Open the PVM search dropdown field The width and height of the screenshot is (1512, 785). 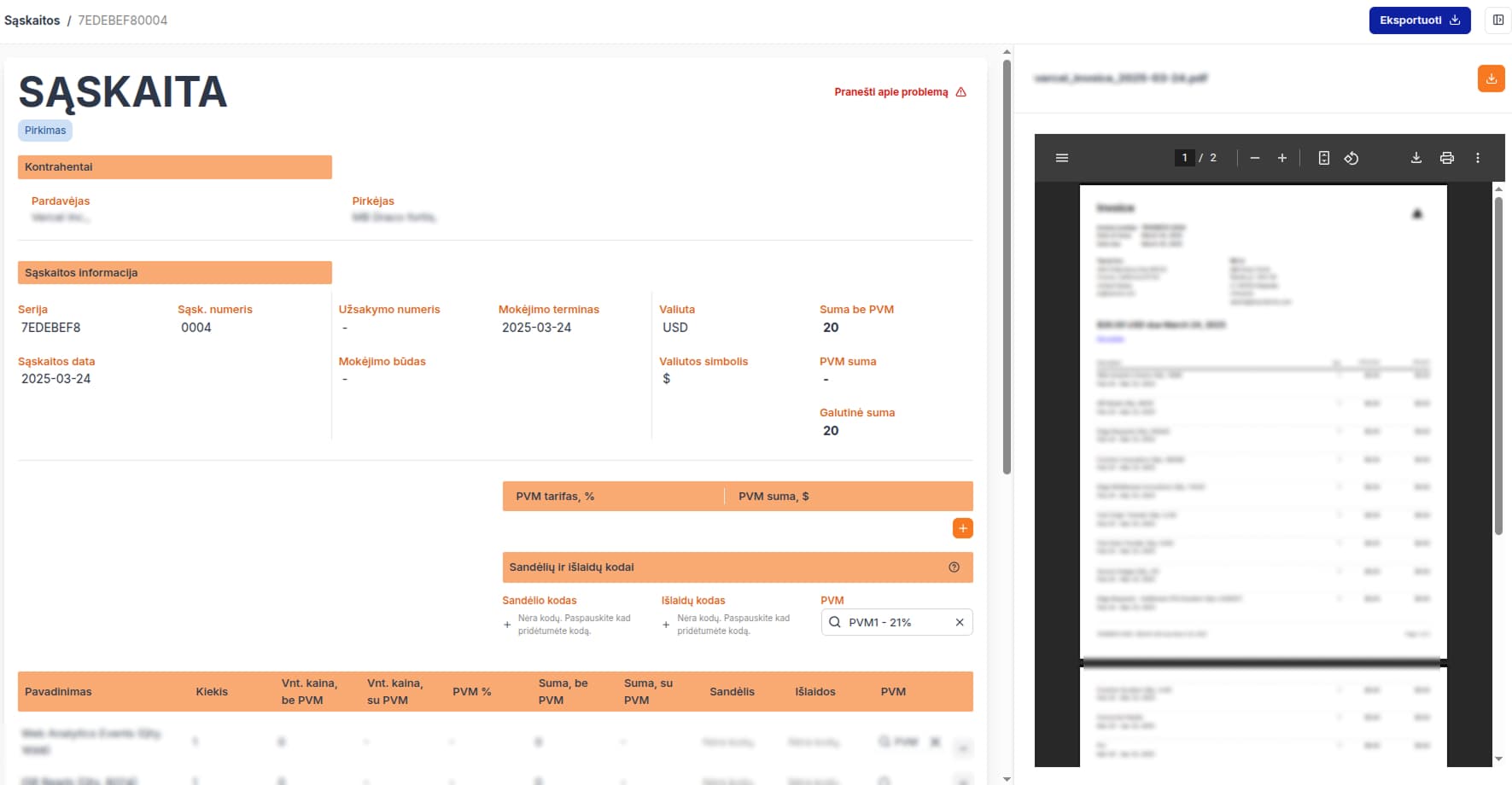[x=888, y=622]
